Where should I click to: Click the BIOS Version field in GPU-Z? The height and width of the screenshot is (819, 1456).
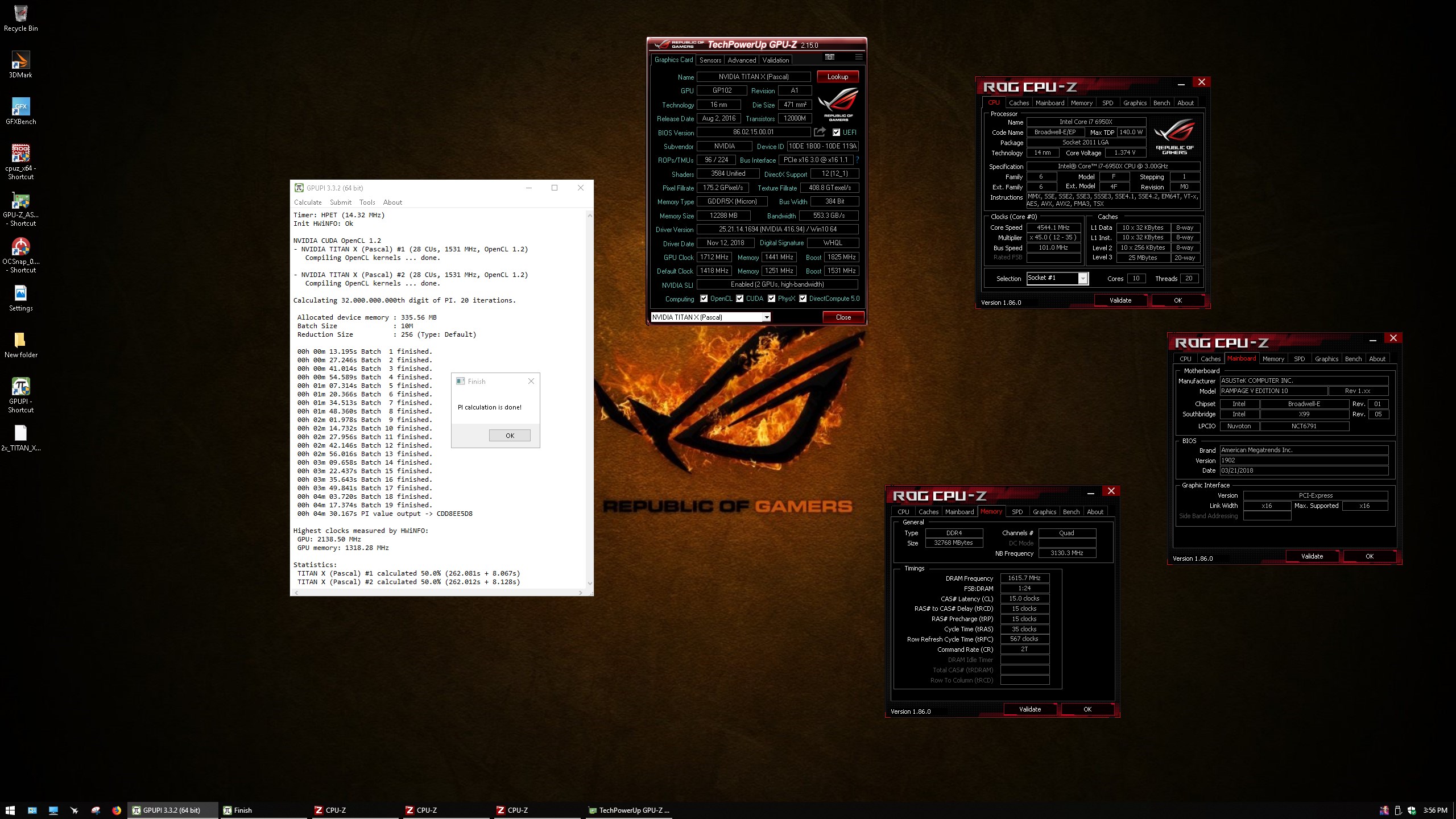click(754, 132)
